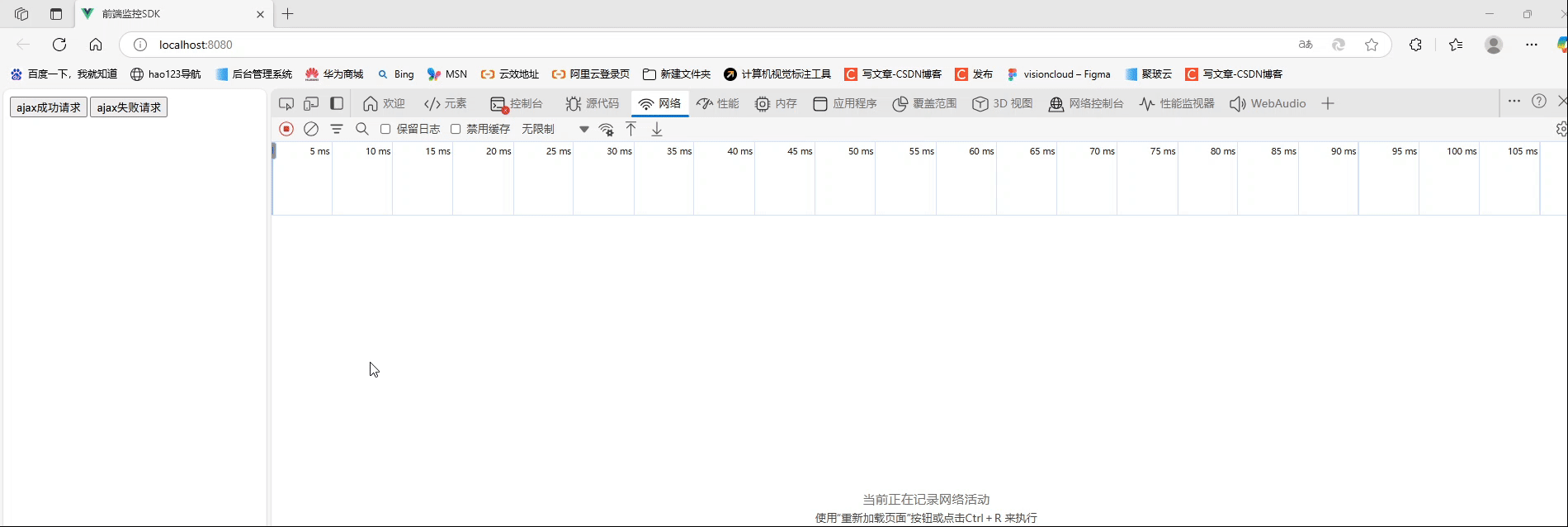Open the 华为商城 bookmark
Viewport: 1568px width, 527px height.
click(x=334, y=74)
